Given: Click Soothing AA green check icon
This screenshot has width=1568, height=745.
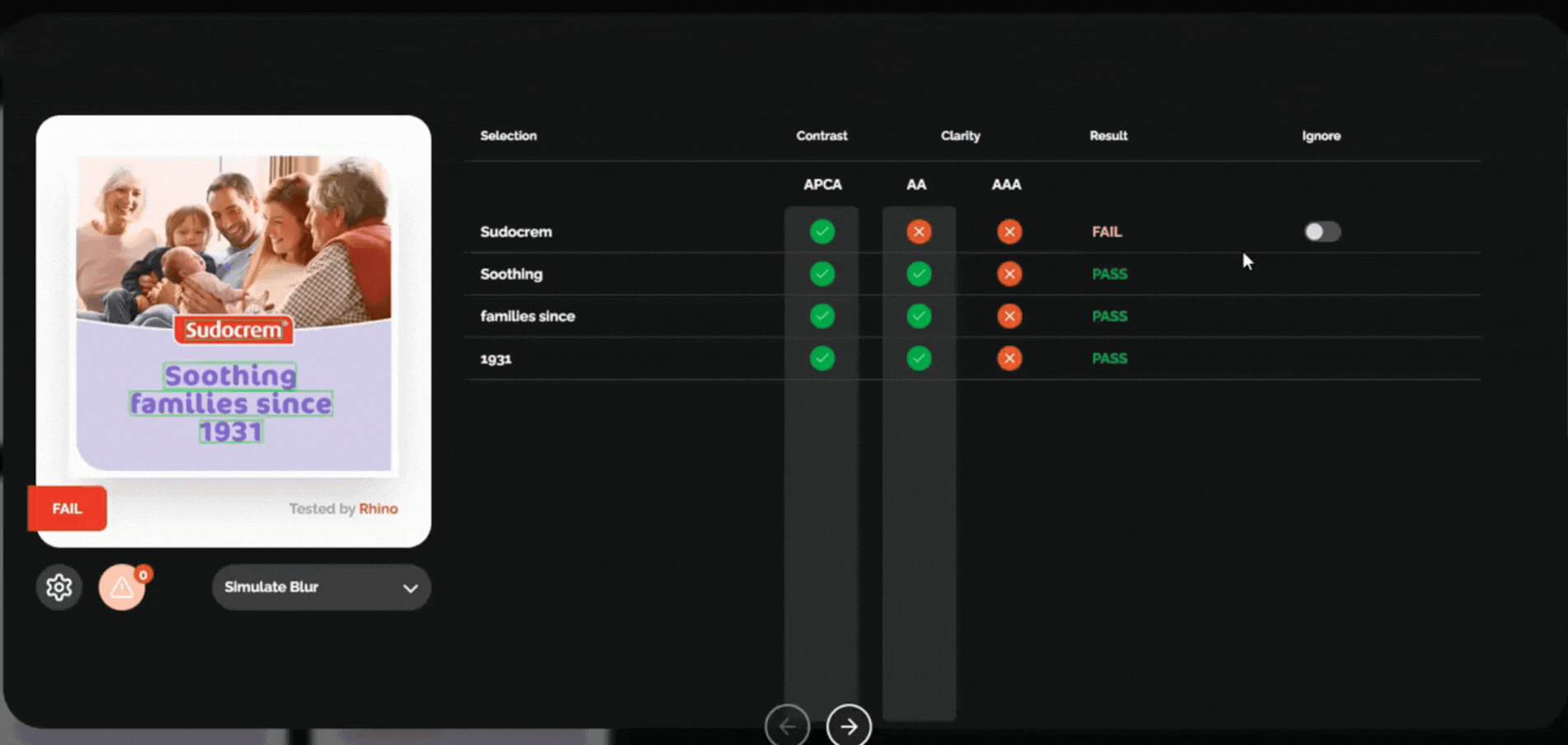Looking at the screenshot, I should click(919, 274).
